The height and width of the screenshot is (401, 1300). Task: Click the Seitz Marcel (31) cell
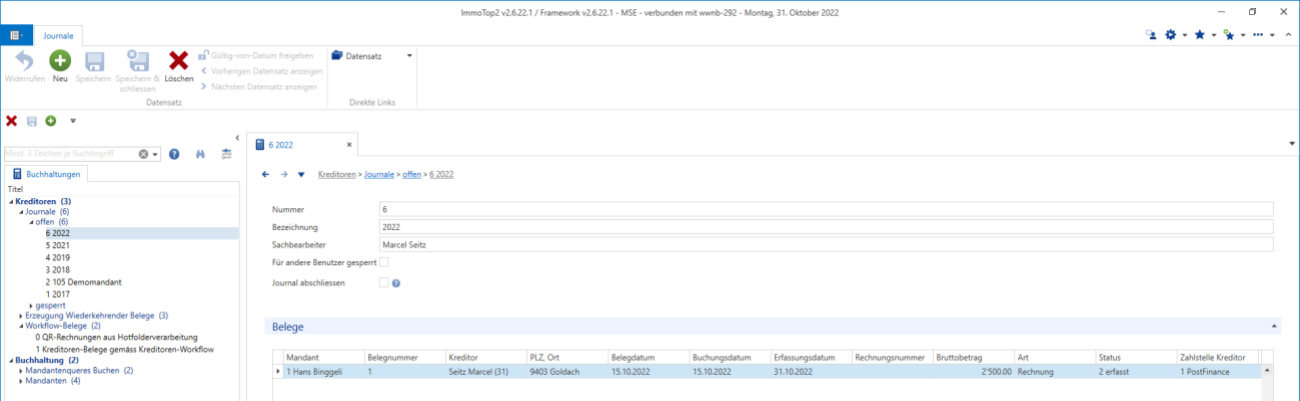coord(485,371)
